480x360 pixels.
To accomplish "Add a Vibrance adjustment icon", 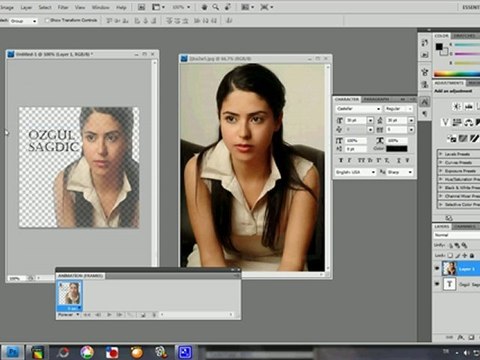I will (x=445, y=123).
